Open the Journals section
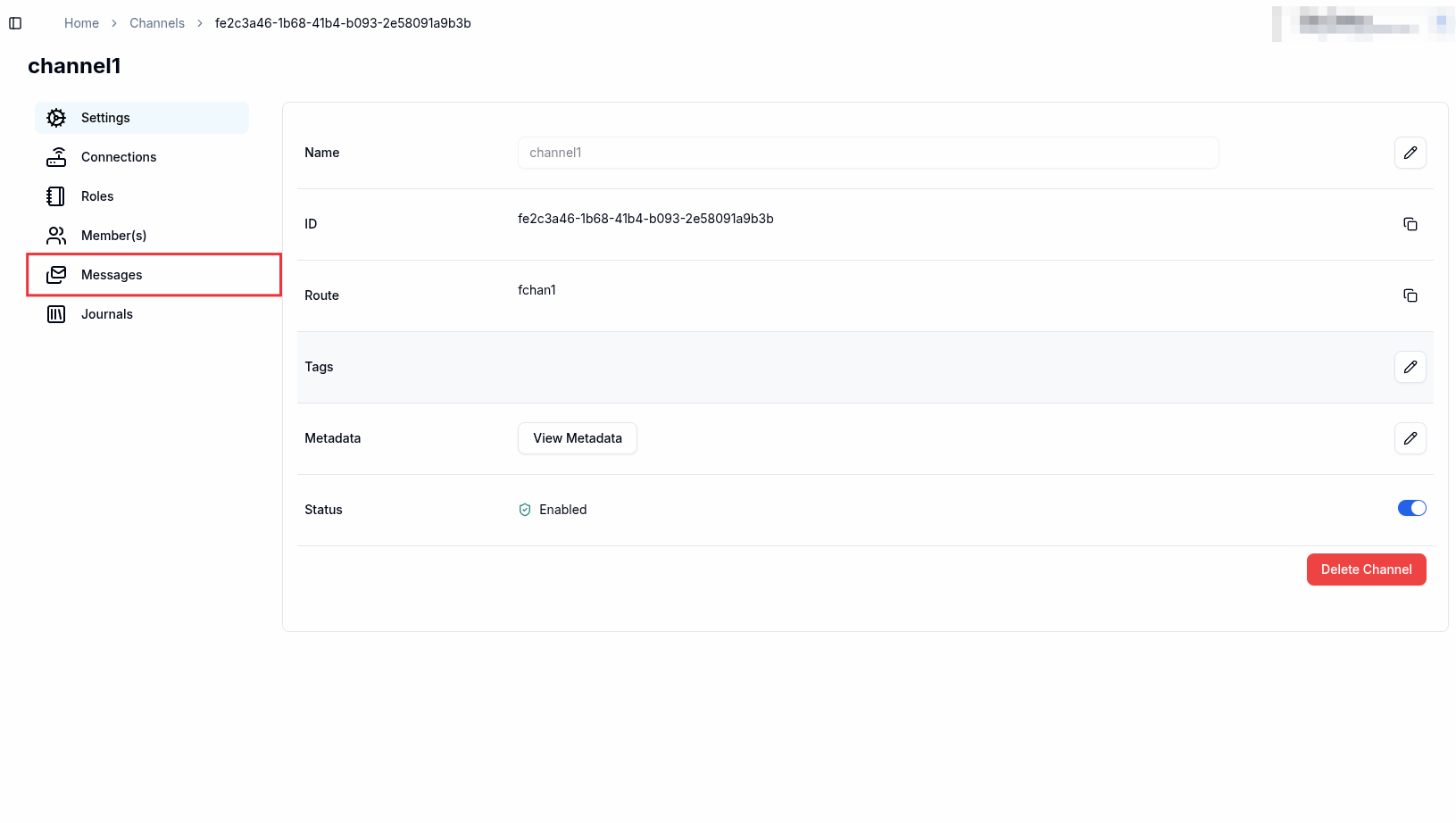 (x=106, y=314)
